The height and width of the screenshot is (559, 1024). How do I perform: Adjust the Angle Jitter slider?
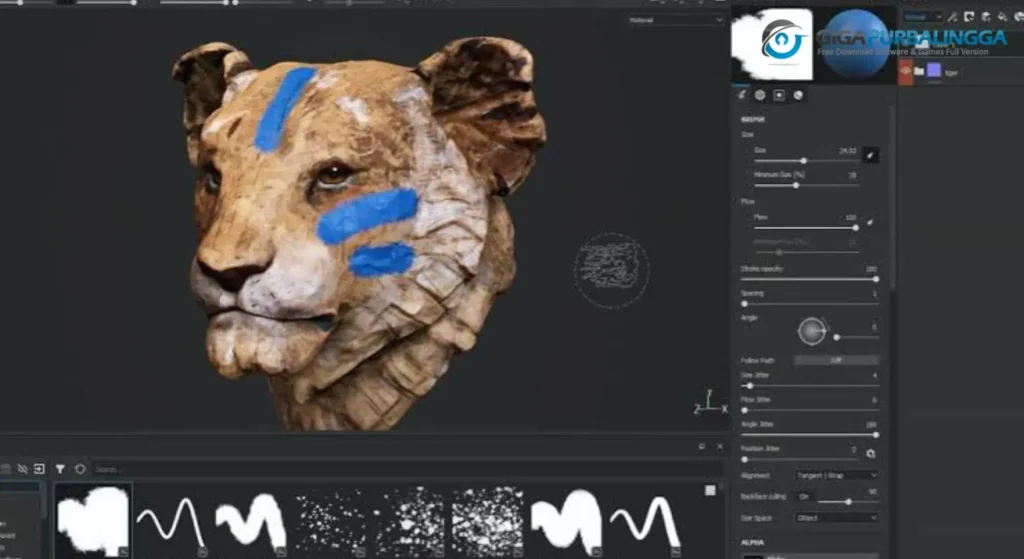tap(810, 435)
